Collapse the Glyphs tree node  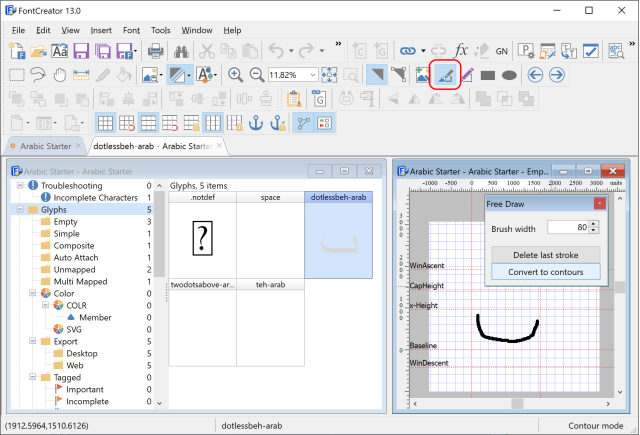(21, 210)
